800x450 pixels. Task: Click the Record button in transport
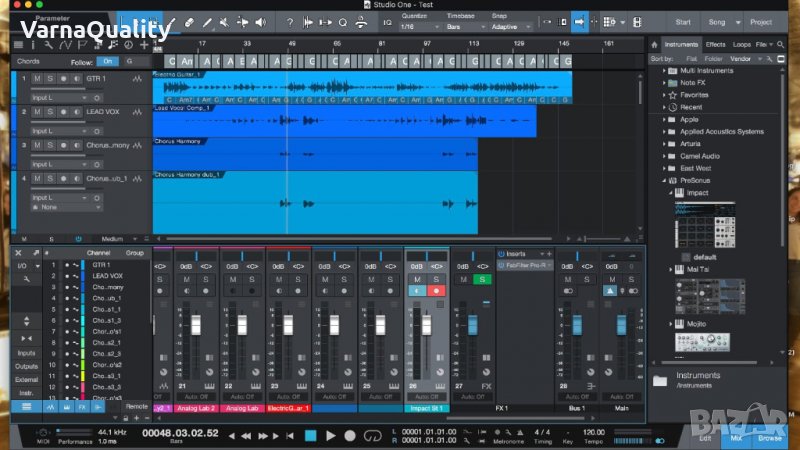point(349,436)
